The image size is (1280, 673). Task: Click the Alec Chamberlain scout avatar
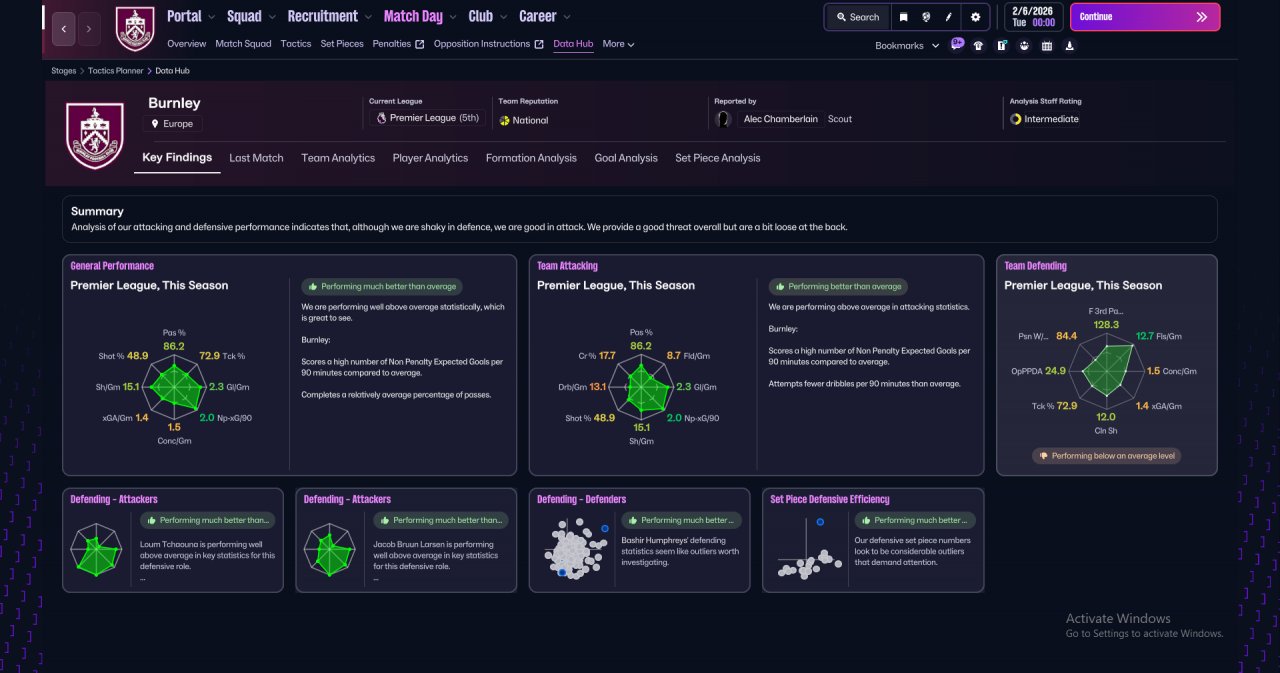tap(723, 119)
